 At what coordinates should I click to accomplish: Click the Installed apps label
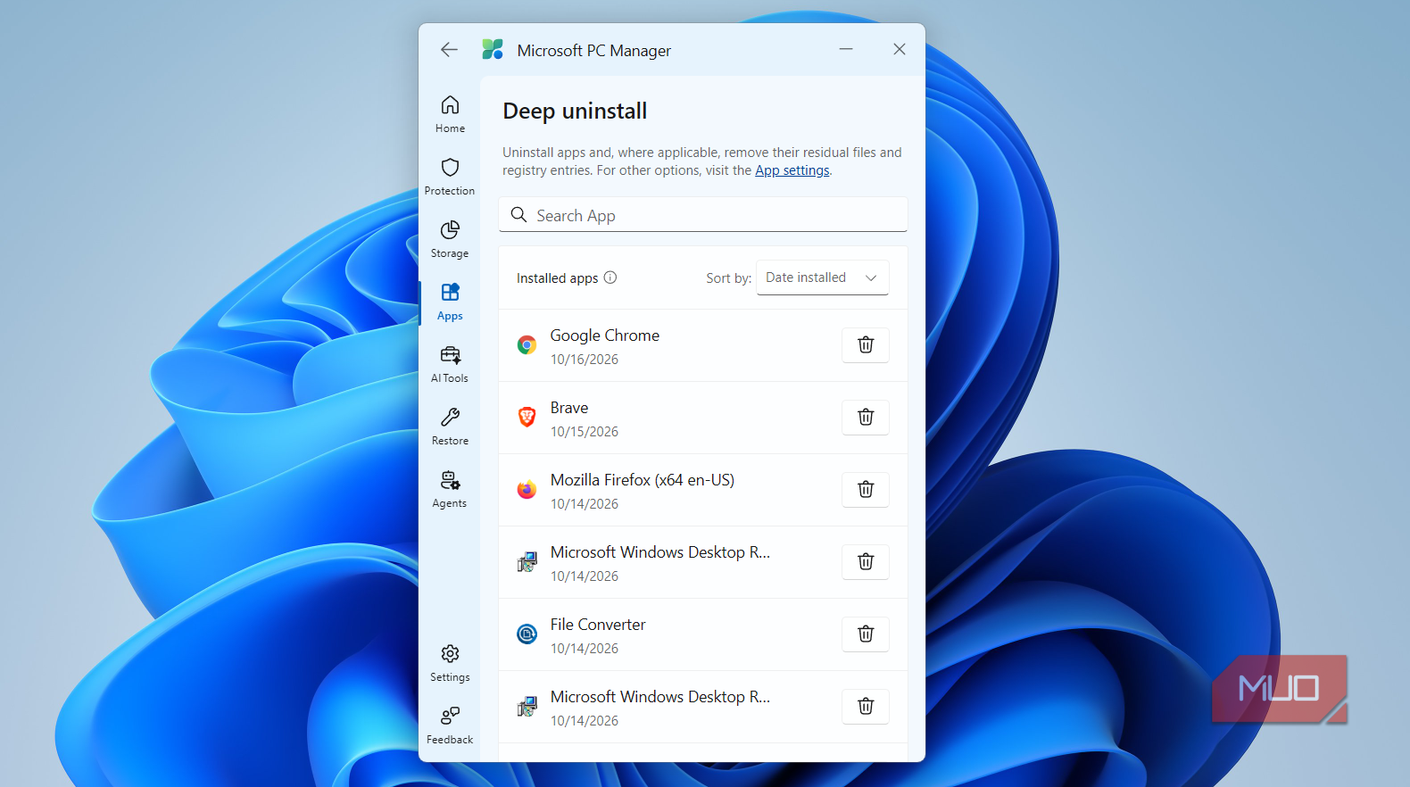point(557,278)
